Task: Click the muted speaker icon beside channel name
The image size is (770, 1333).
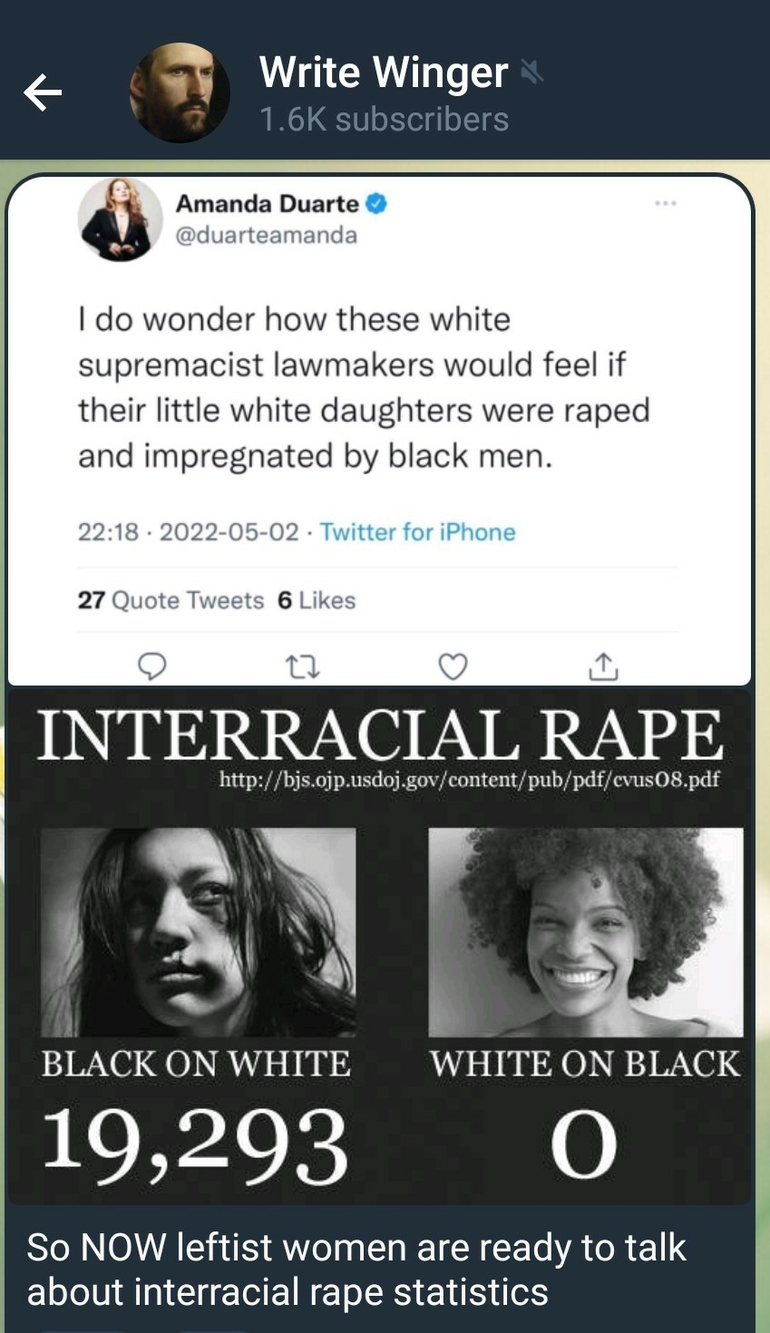Action: click(x=532, y=72)
